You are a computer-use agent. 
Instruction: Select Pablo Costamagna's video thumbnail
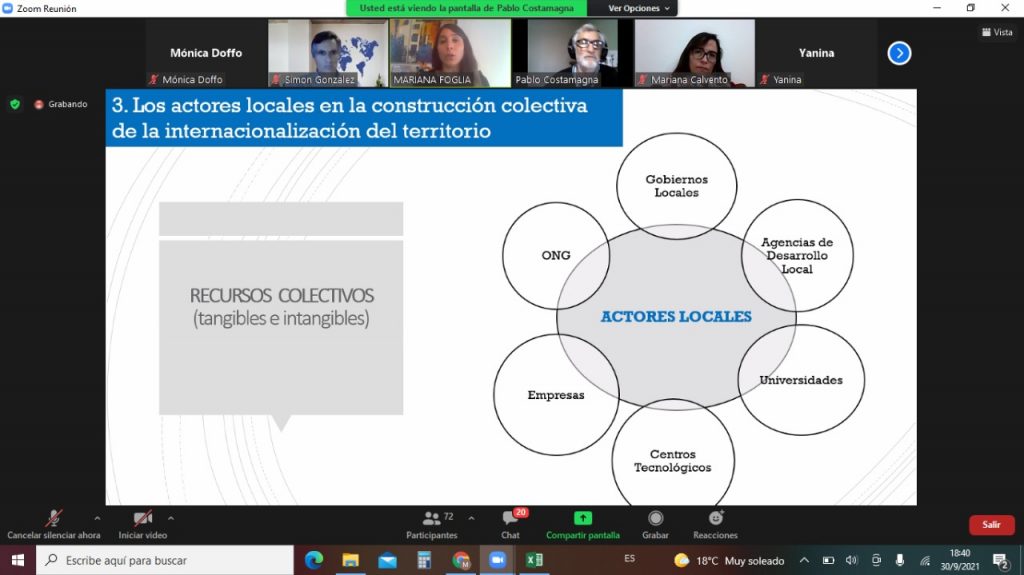pyautogui.click(x=572, y=53)
